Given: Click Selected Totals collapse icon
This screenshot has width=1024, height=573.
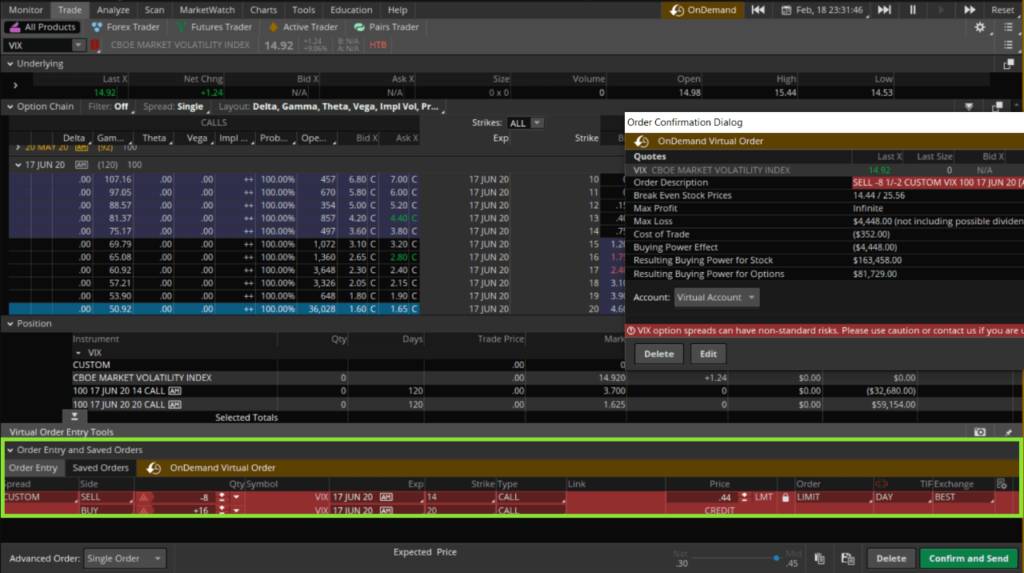Looking at the screenshot, I should click(x=74, y=416).
